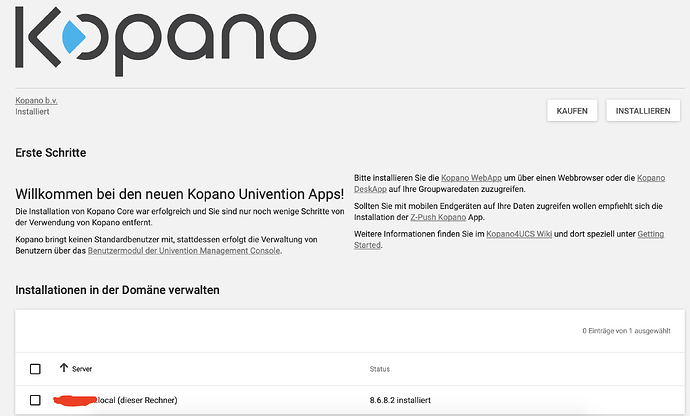Screen dimensions: 690x416
Task: Click '0 Einträge von 1 ausgewählt' text
Action: 626,331
